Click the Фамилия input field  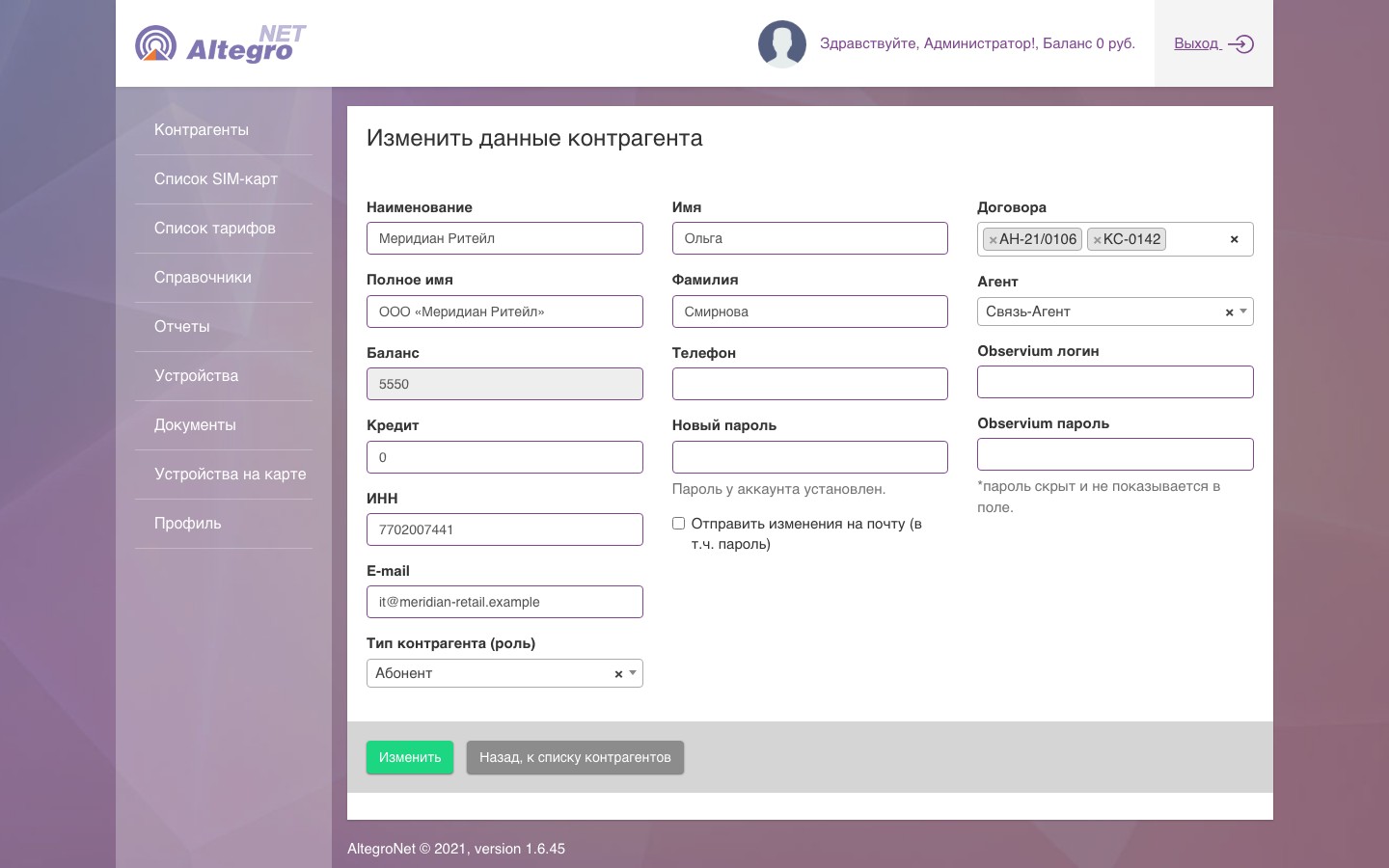[x=810, y=312]
